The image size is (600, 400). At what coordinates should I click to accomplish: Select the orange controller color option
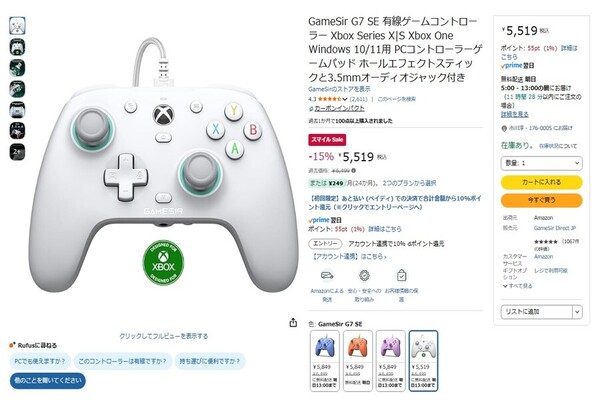(358, 361)
